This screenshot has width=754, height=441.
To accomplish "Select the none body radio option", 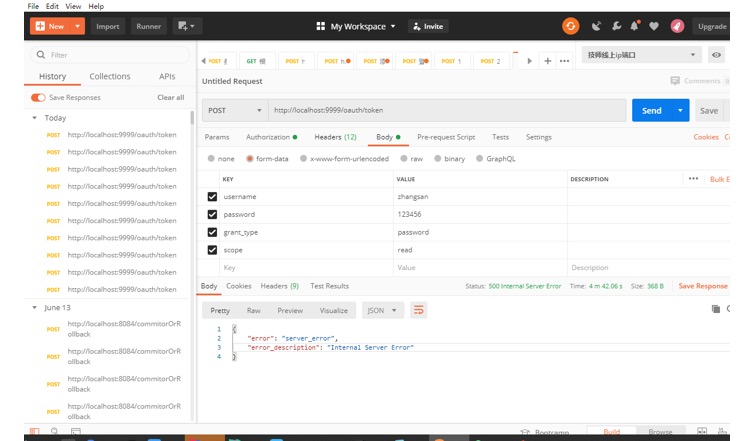I will point(211,159).
